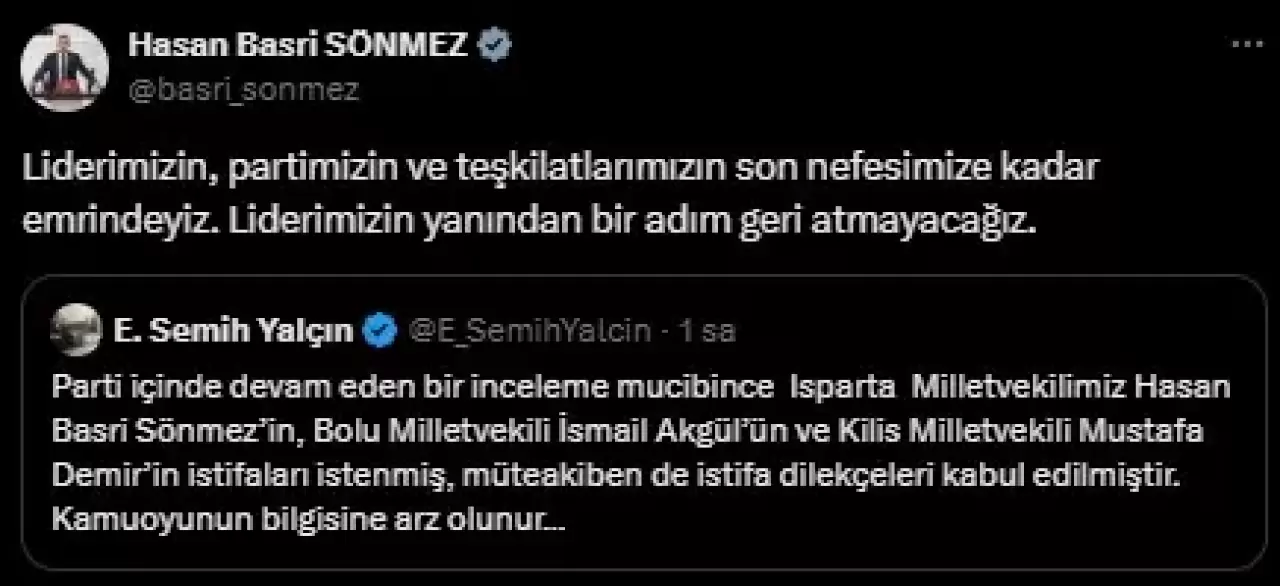The width and height of the screenshot is (1280, 586).
Task: Click the gray verified badge beside SÖNMEZ
Action: click(498, 44)
